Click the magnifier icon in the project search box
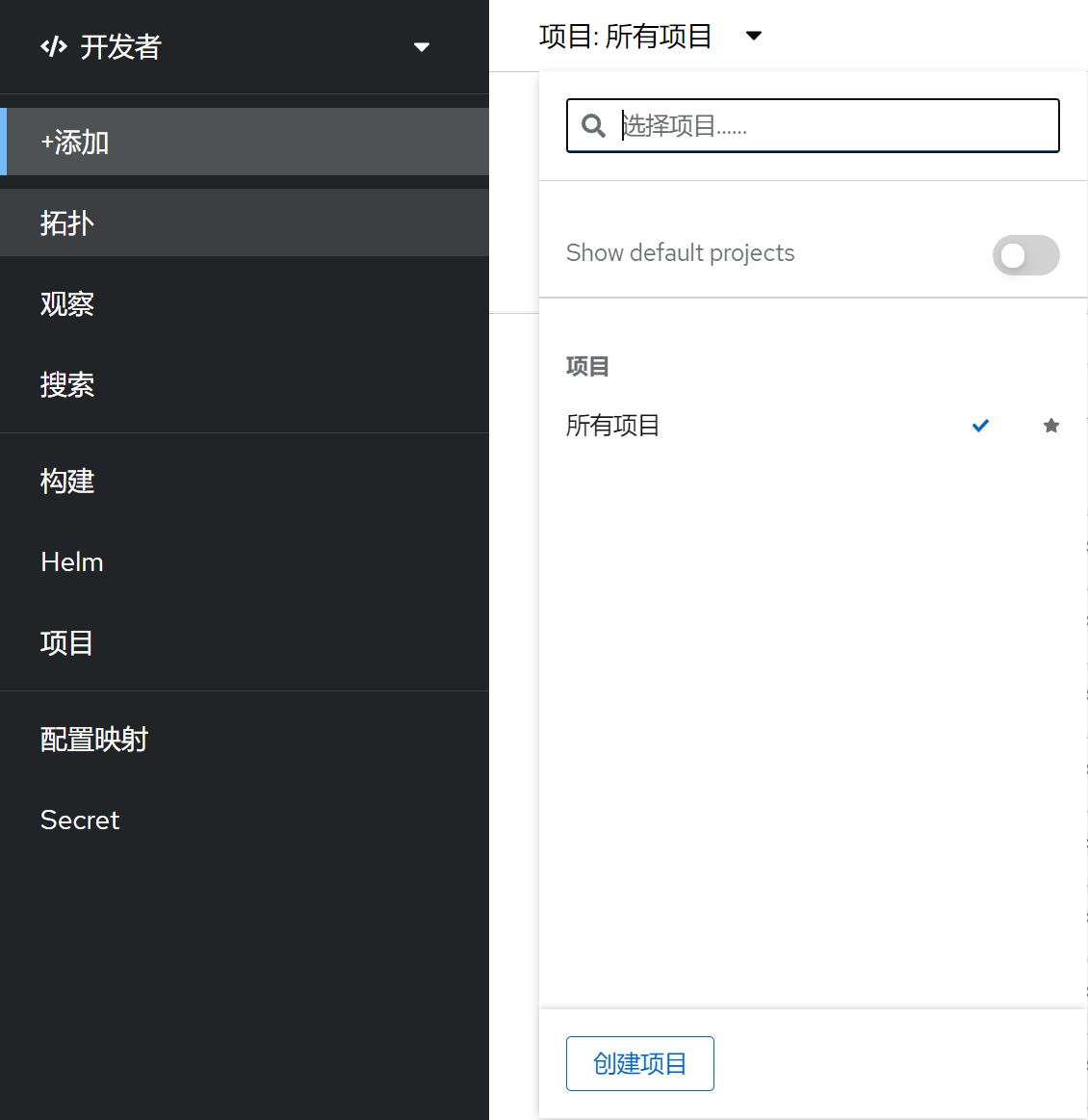 click(593, 125)
